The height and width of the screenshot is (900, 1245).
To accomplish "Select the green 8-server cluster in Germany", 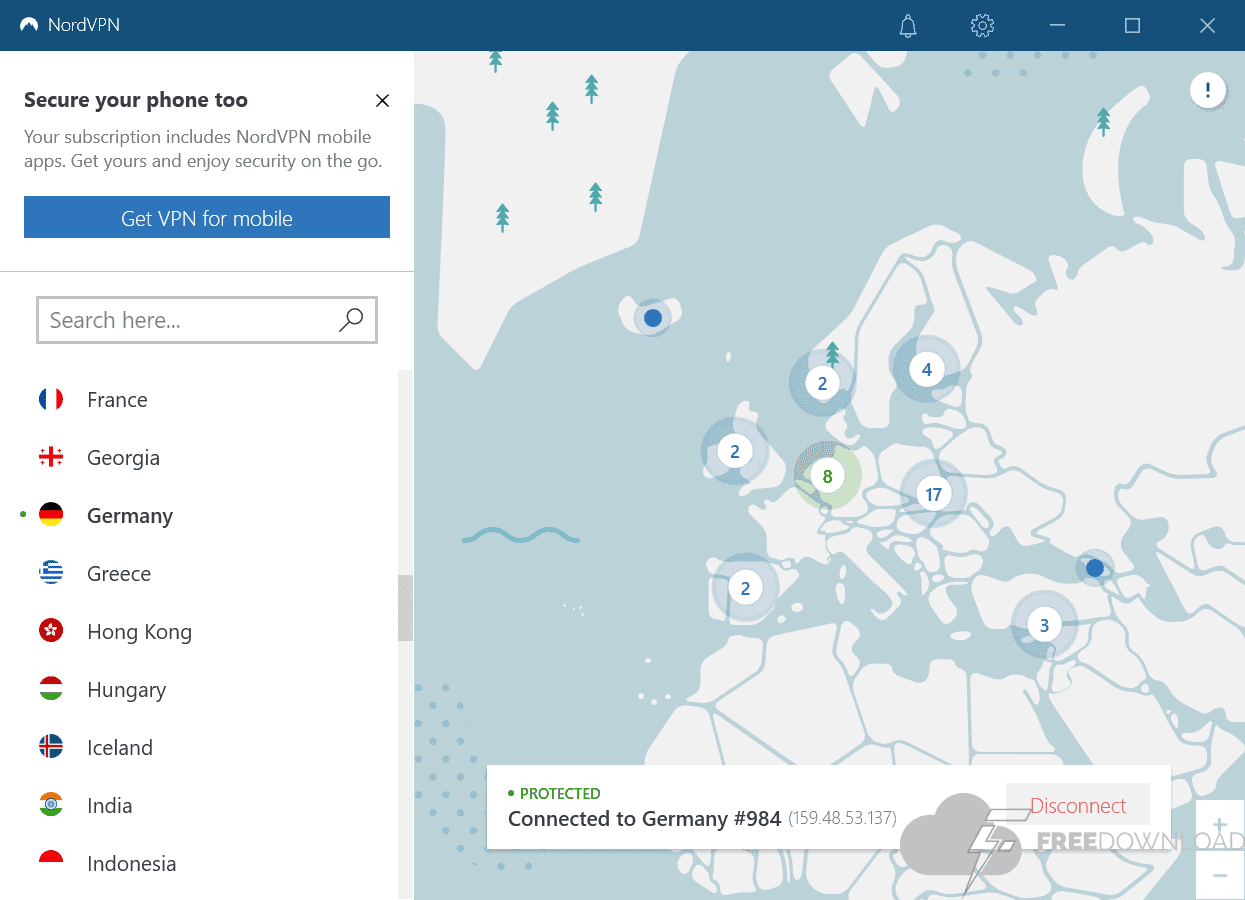I will [827, 477].
